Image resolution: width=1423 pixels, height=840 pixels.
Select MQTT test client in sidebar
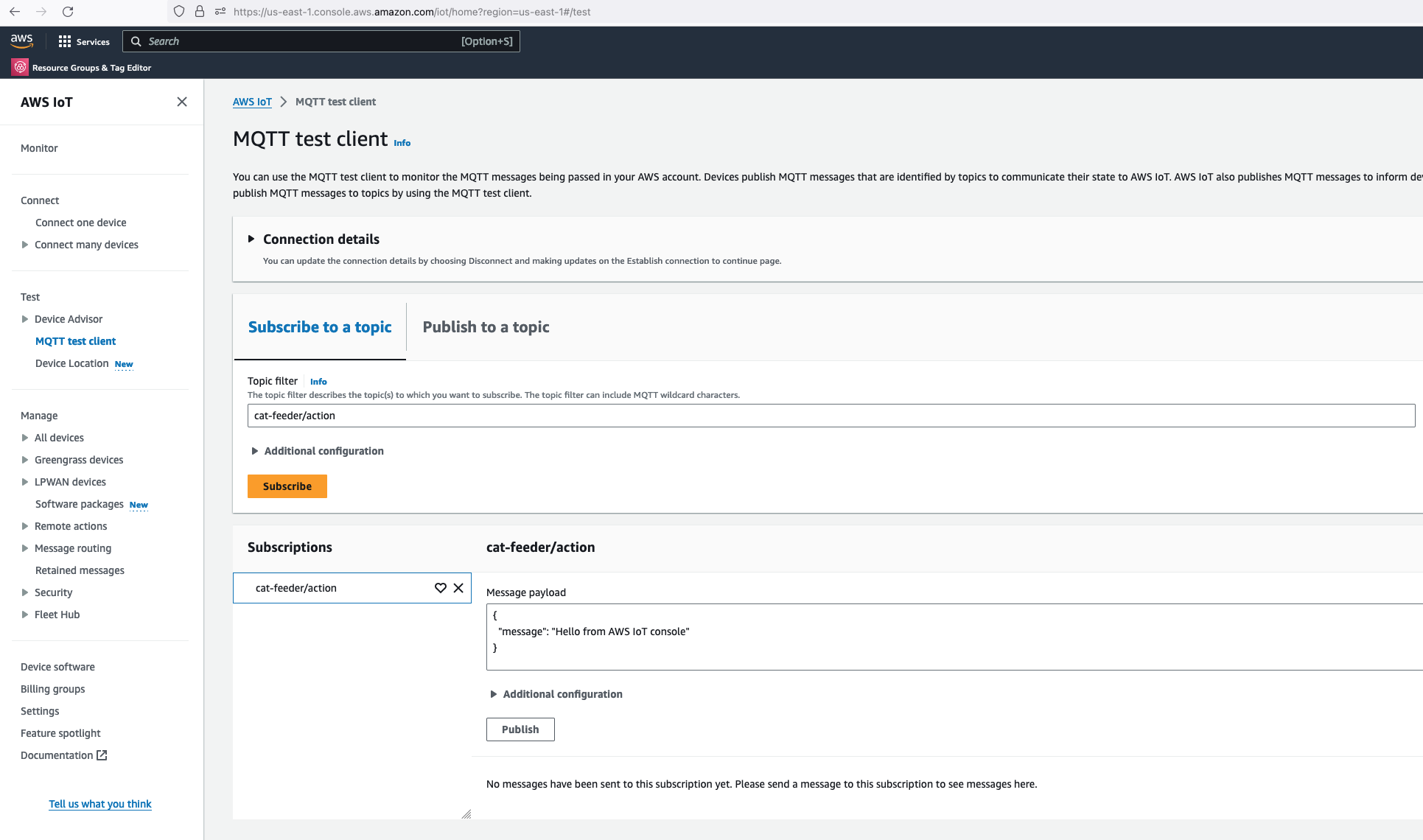click(76, 341)
